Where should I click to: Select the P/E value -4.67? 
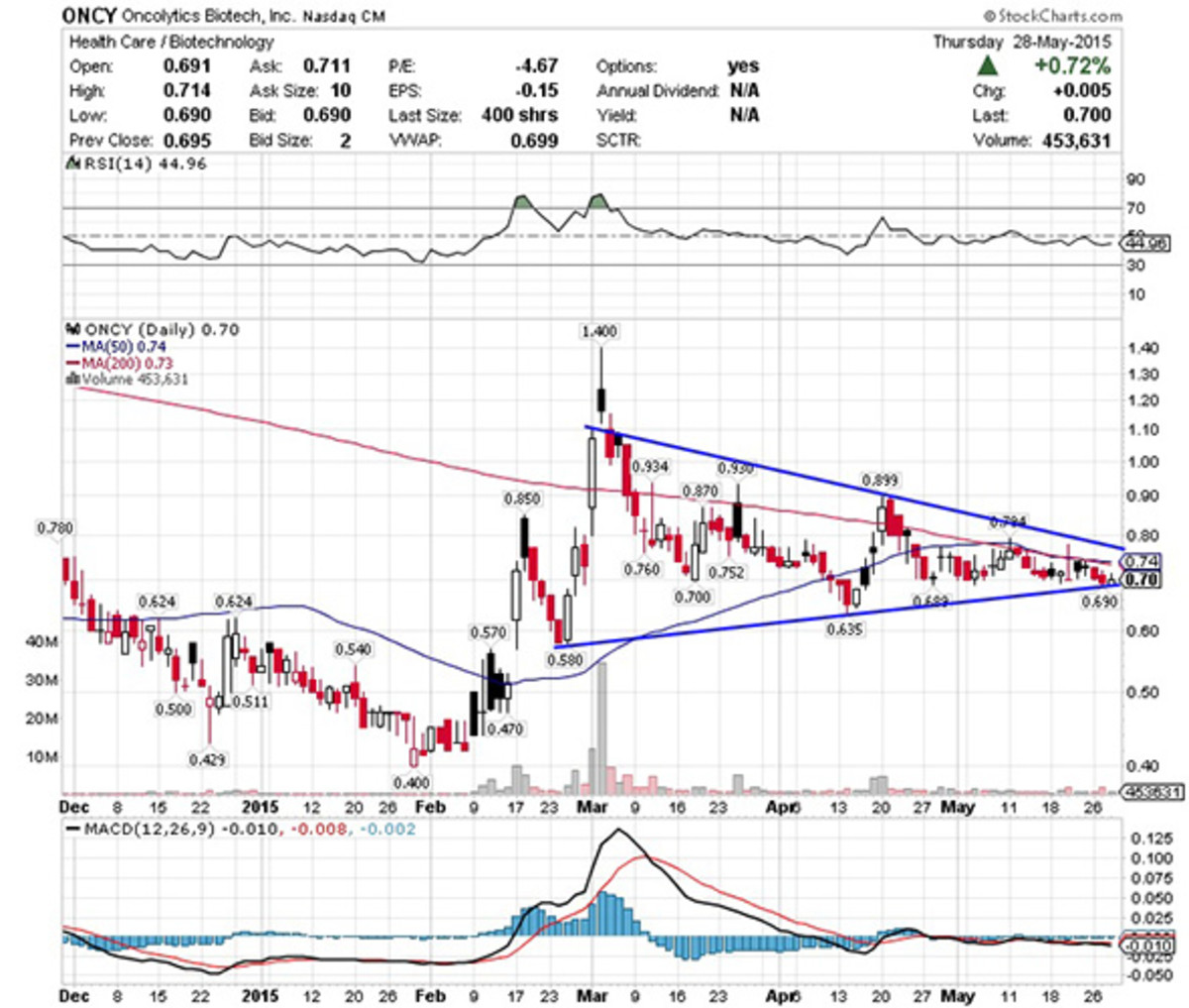(x=537, y=66)
